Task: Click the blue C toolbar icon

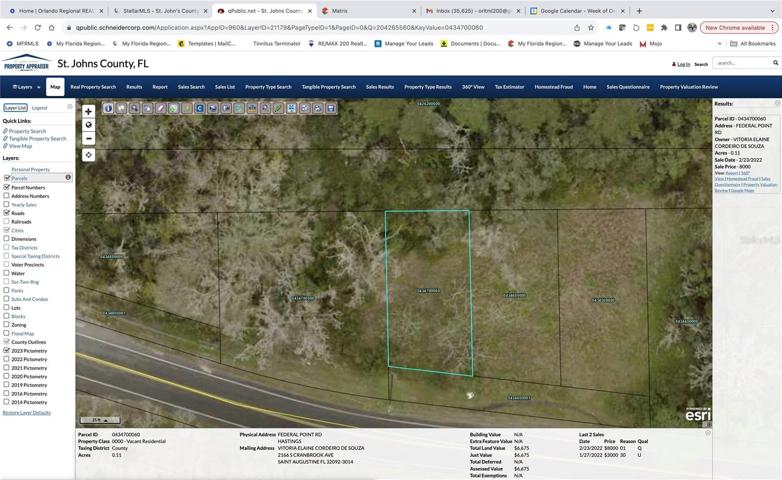Action: (x=199, y=108)
